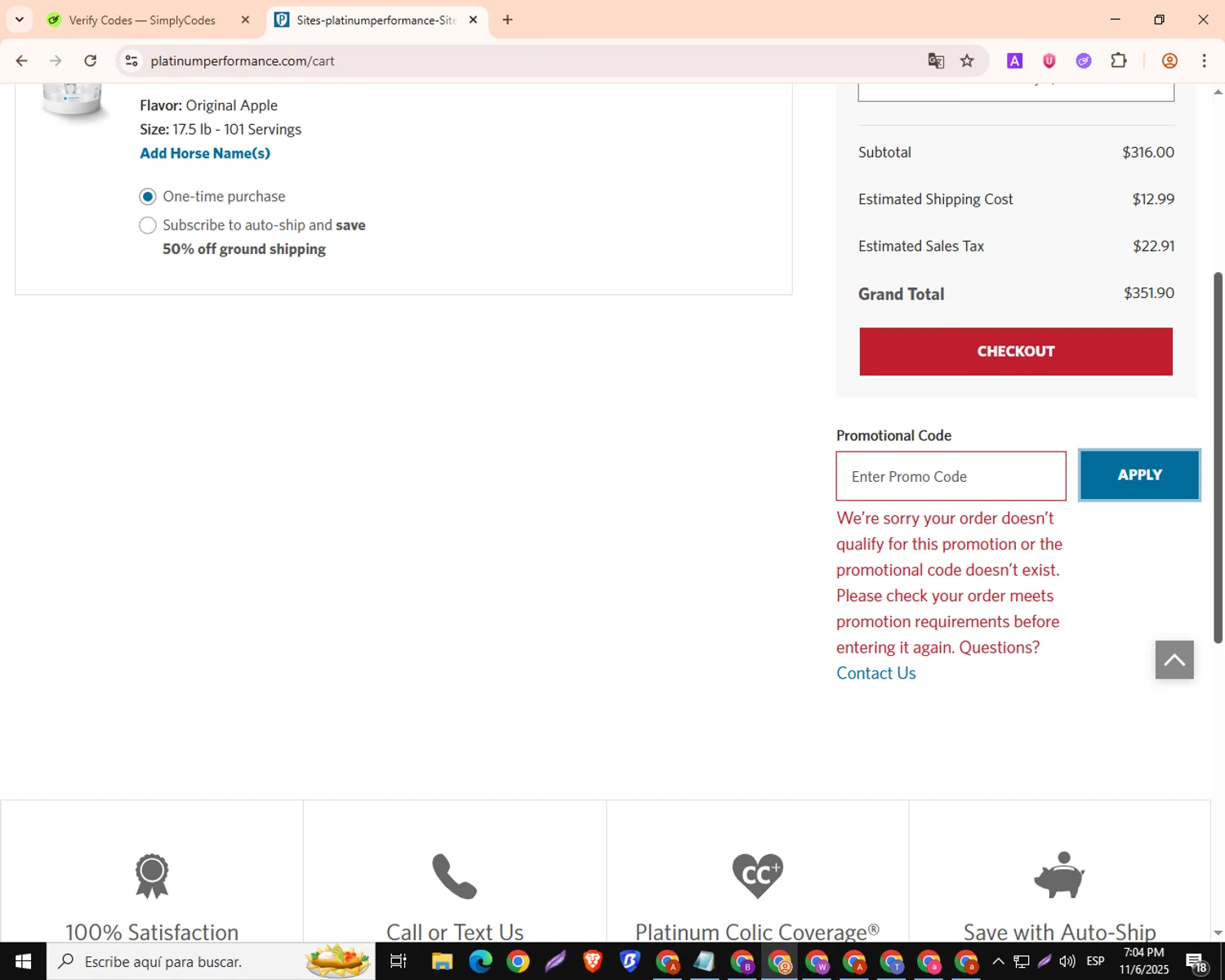The height and width of the screenshot is (980, 1225).
Task: Open the purple A extension
Action: pyautogui.click(x=1014, y=60)
